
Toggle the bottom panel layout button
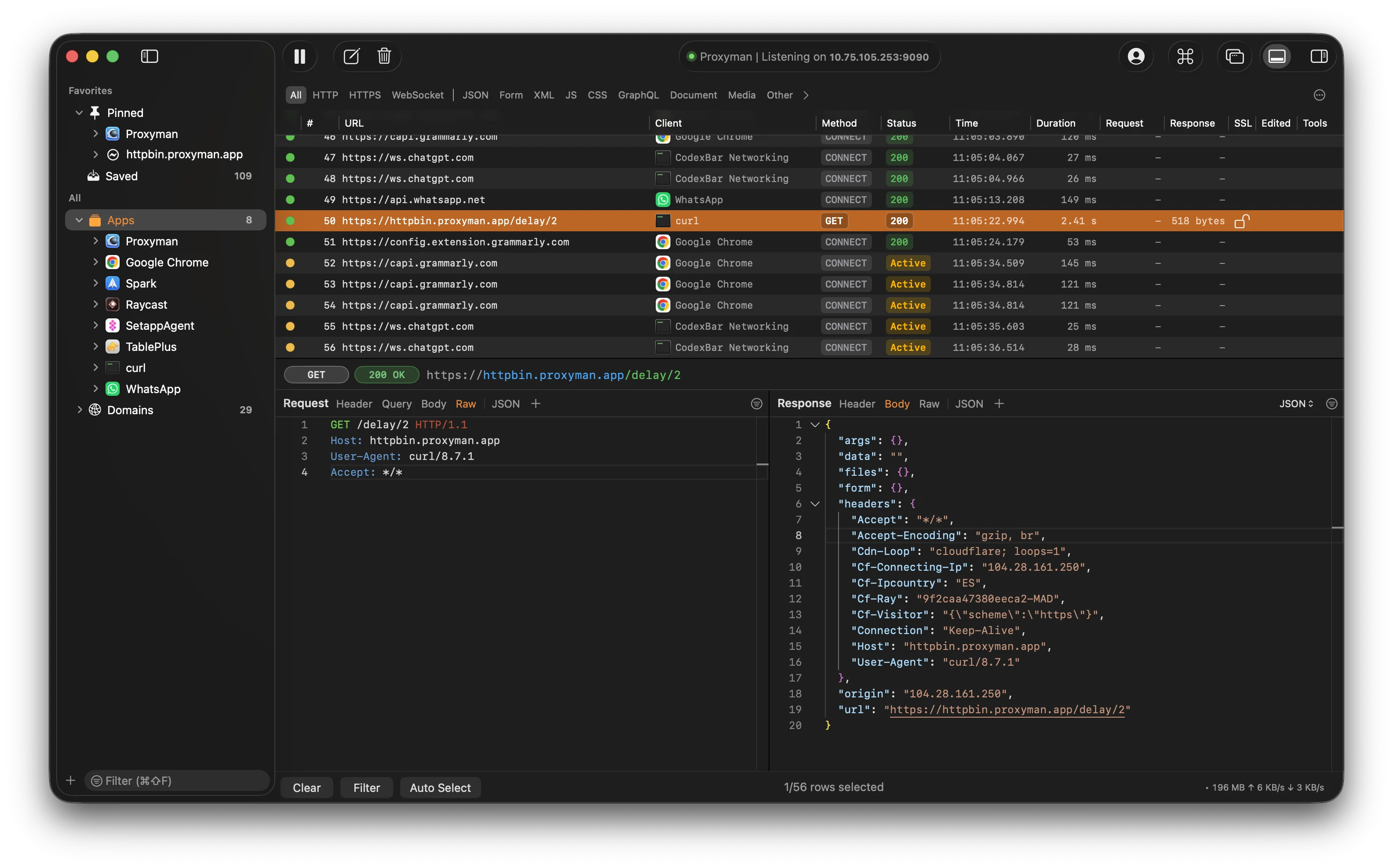[x=1276, y=56]
